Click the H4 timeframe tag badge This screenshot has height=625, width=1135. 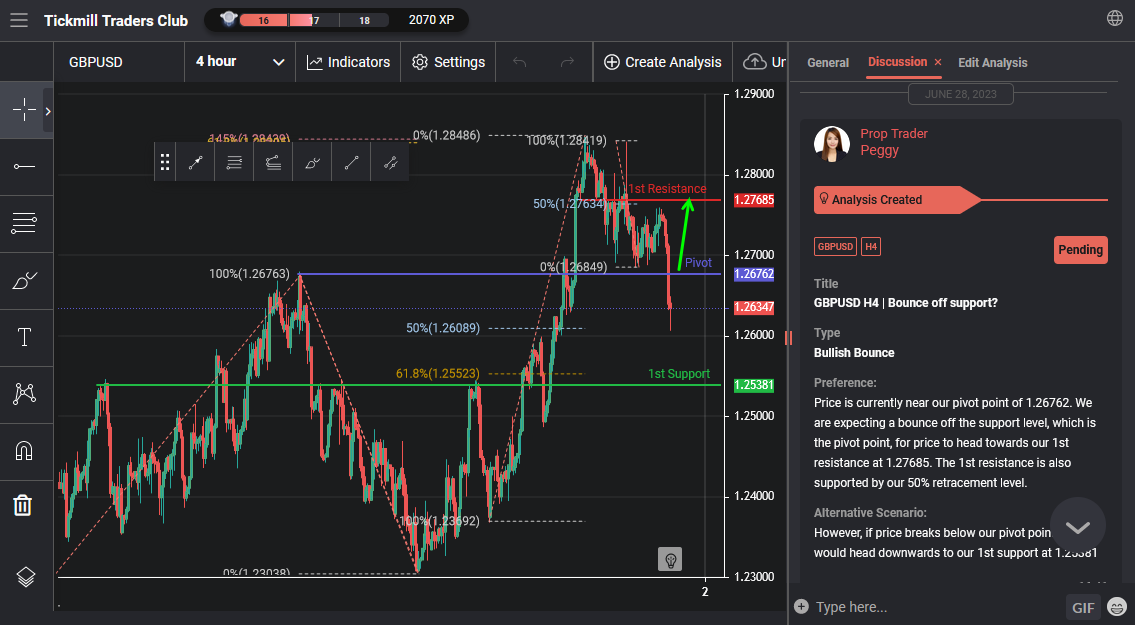(871, 247)
